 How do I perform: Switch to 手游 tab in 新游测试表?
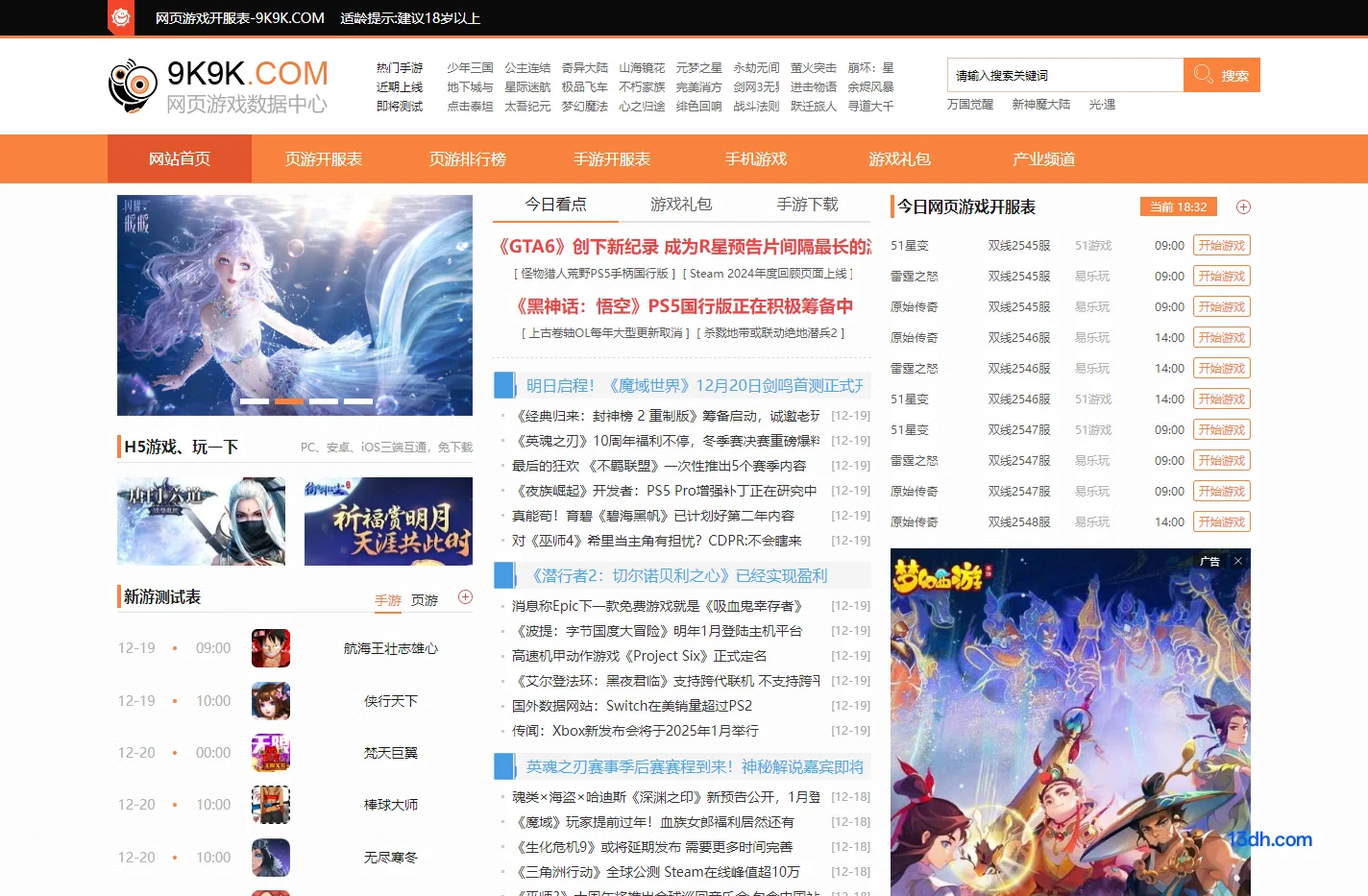(388, 600)
